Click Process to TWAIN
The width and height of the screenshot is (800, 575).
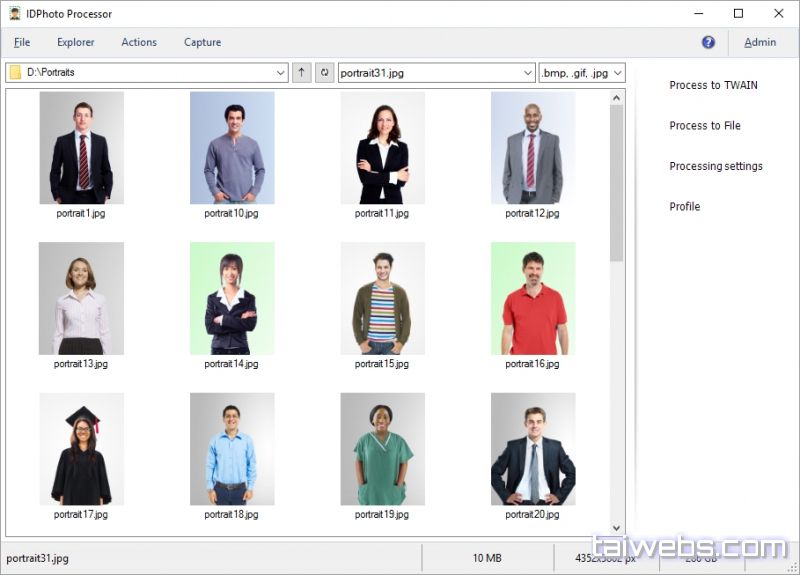[x=713, y=85]
